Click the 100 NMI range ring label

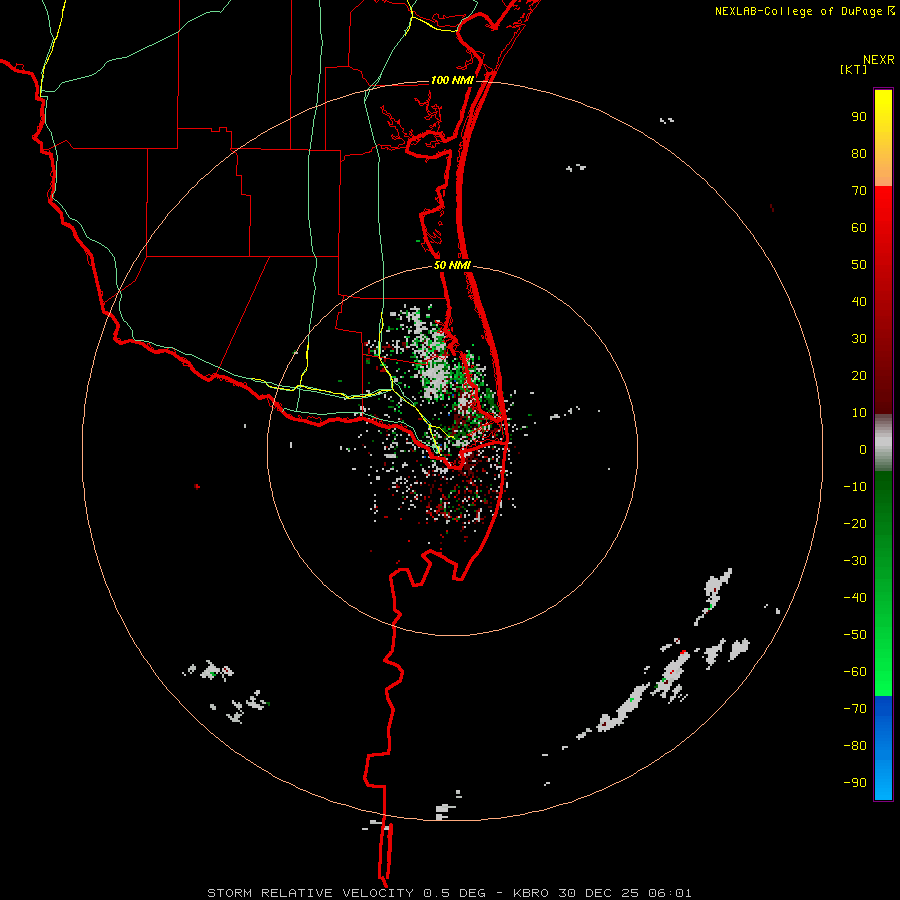pos(452,80)
